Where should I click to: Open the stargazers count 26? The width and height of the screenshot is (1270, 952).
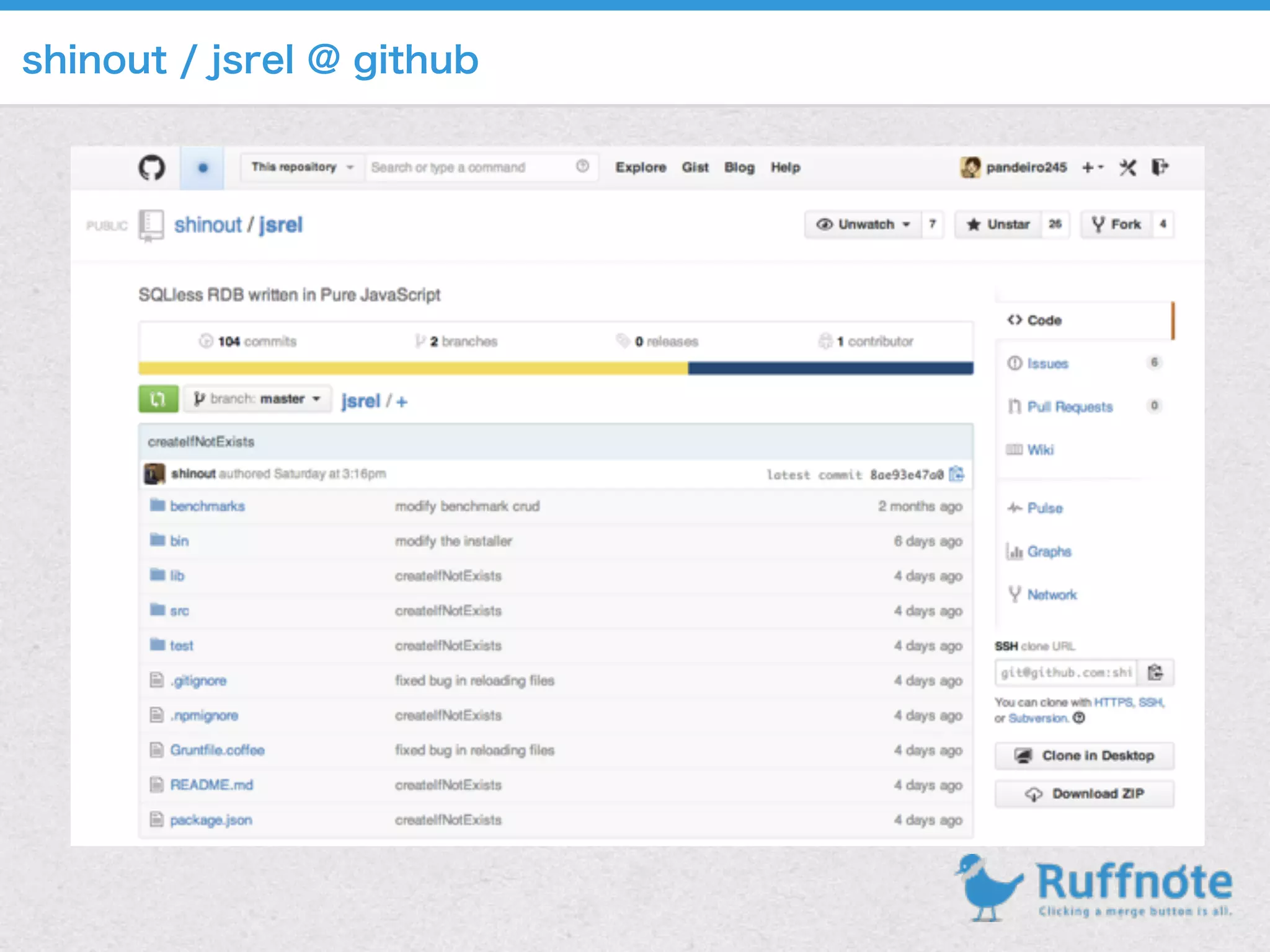[x=1055, y=224]
